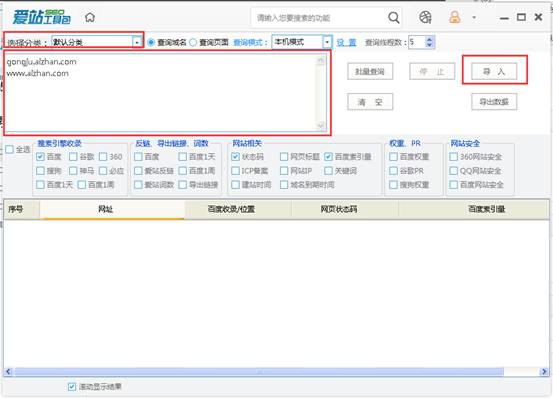Open the skin theme icon
Image resolution: width=553 pixels, height=398 pixels.
425,17
